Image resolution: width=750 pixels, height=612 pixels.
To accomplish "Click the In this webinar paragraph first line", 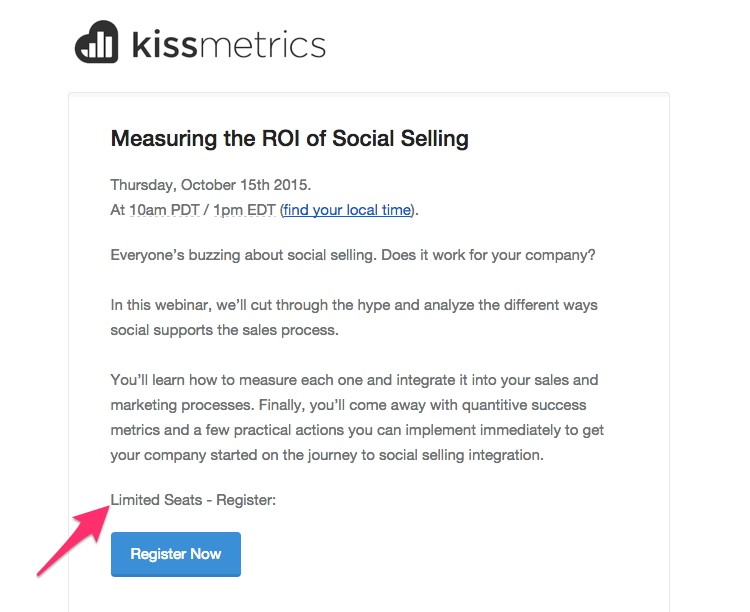I will click(x=354, y=305).
